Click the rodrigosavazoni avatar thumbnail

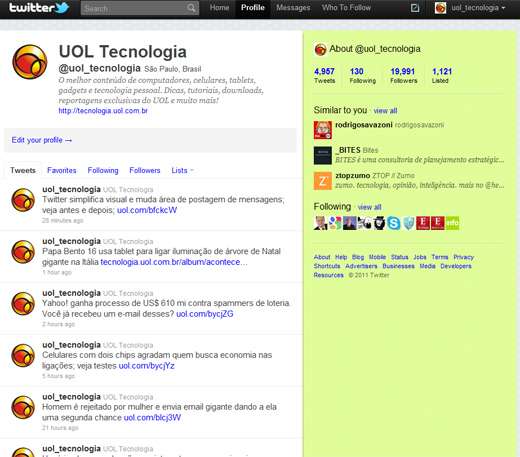click(323, 130)
